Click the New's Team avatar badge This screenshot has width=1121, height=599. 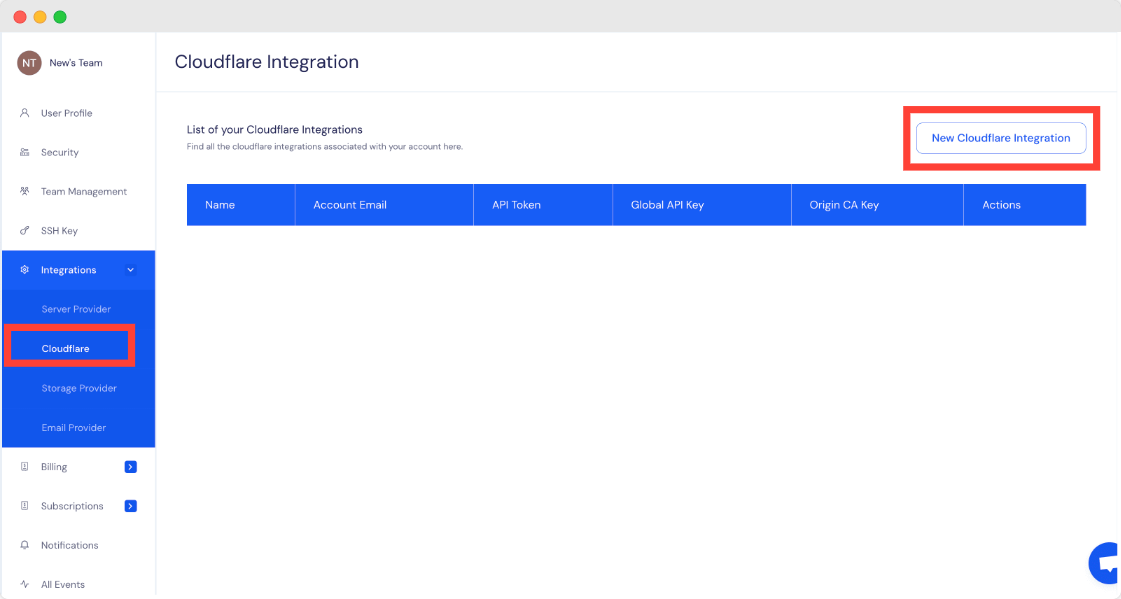pos(29,62)
